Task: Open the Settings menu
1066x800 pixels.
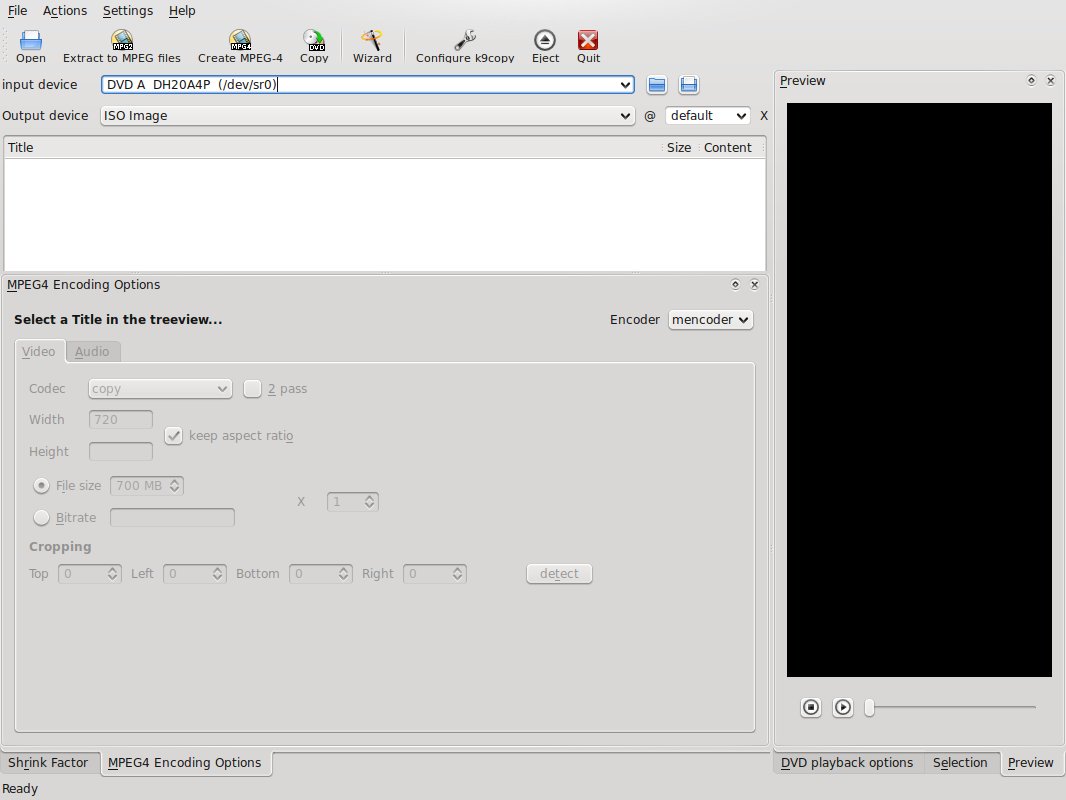Action: coord(128,11)
